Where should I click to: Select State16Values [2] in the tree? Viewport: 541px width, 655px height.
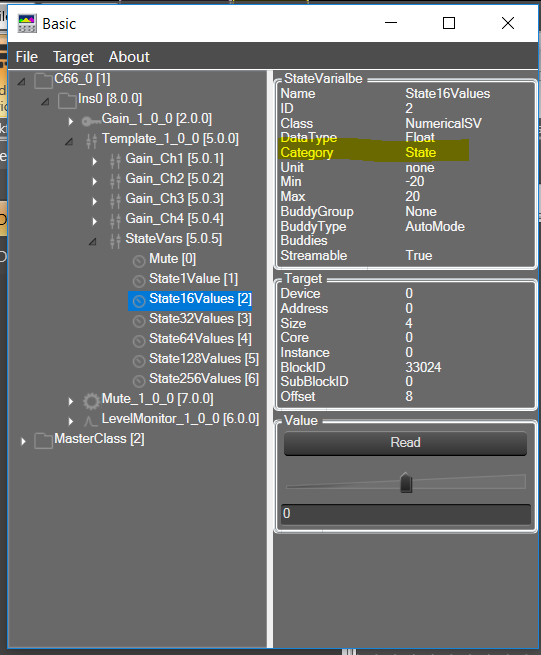pos(201,299)
